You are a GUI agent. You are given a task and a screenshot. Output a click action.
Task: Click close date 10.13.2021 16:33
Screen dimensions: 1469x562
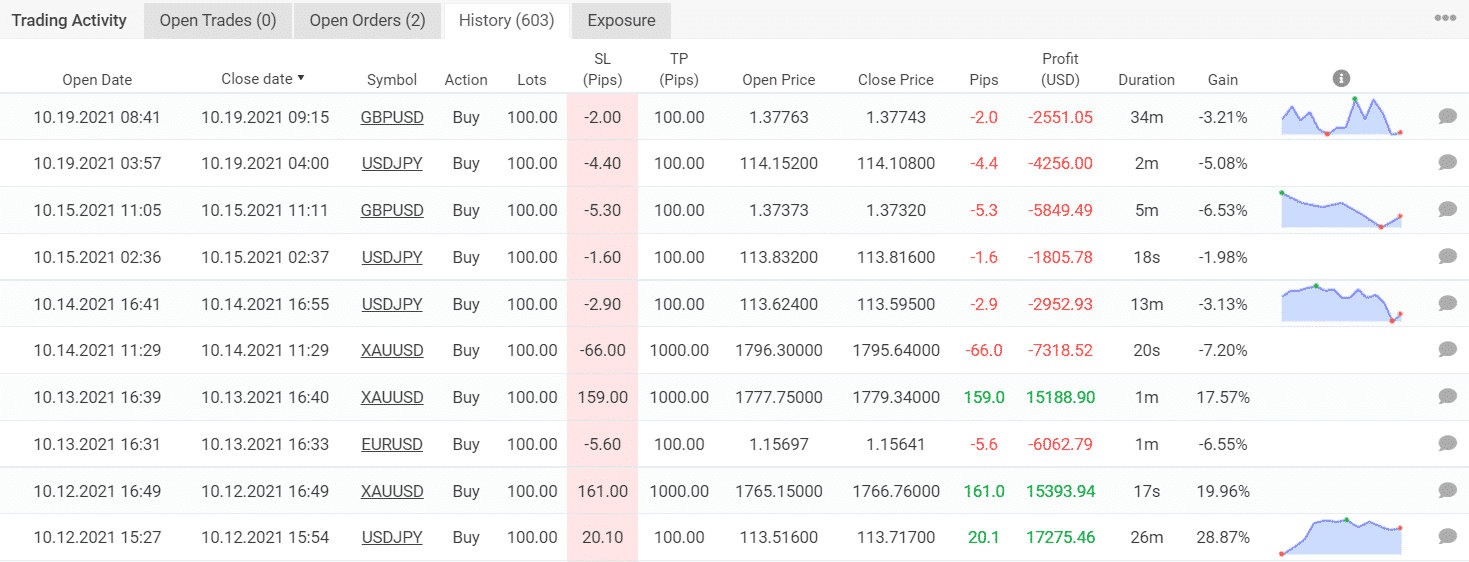[264, 443]
